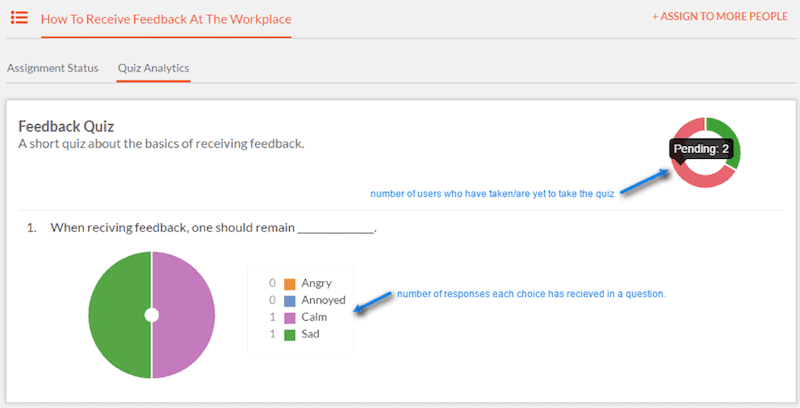Viewport: 800px width, 408px height.
Task: Toggle the Annoyed legend label
Action: click(x=323, y=300)
